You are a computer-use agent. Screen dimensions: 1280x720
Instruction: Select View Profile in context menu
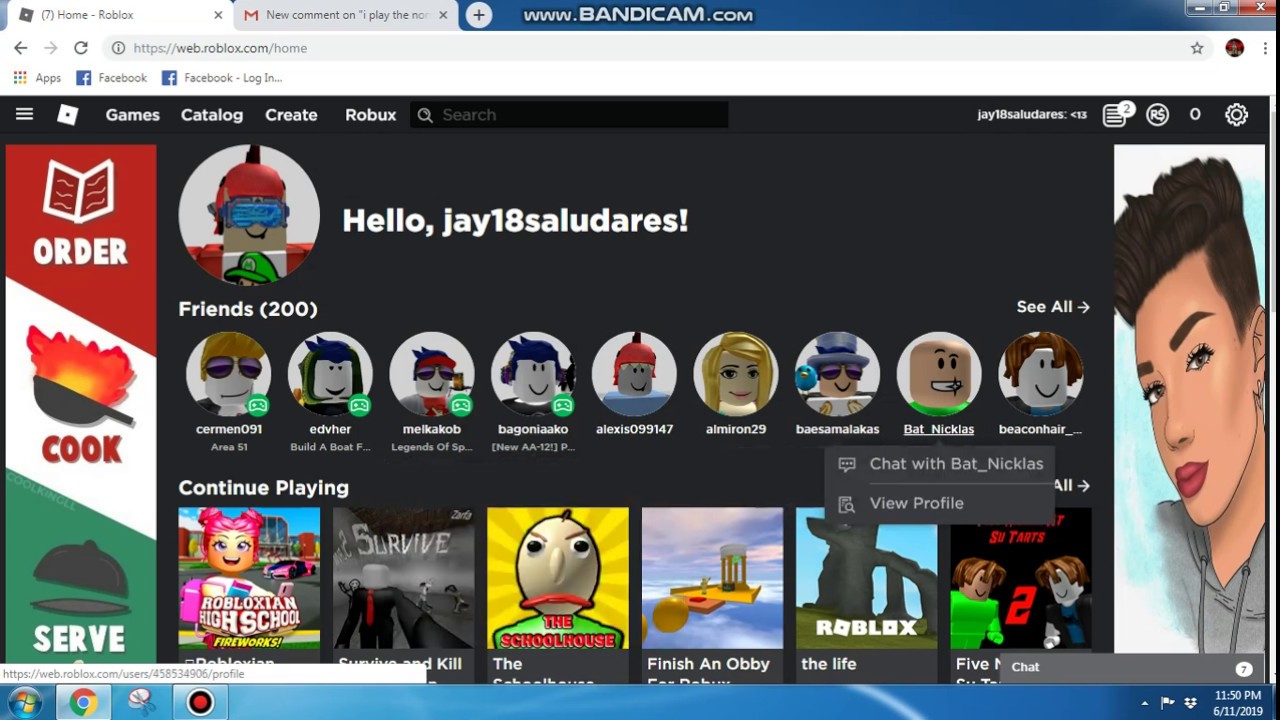pyautogui.click(x=939, y=503)
